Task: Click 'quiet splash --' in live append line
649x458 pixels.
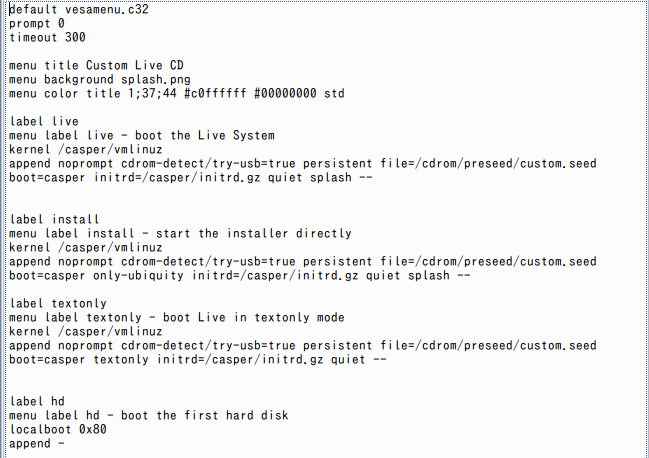Action: point(320,177)
